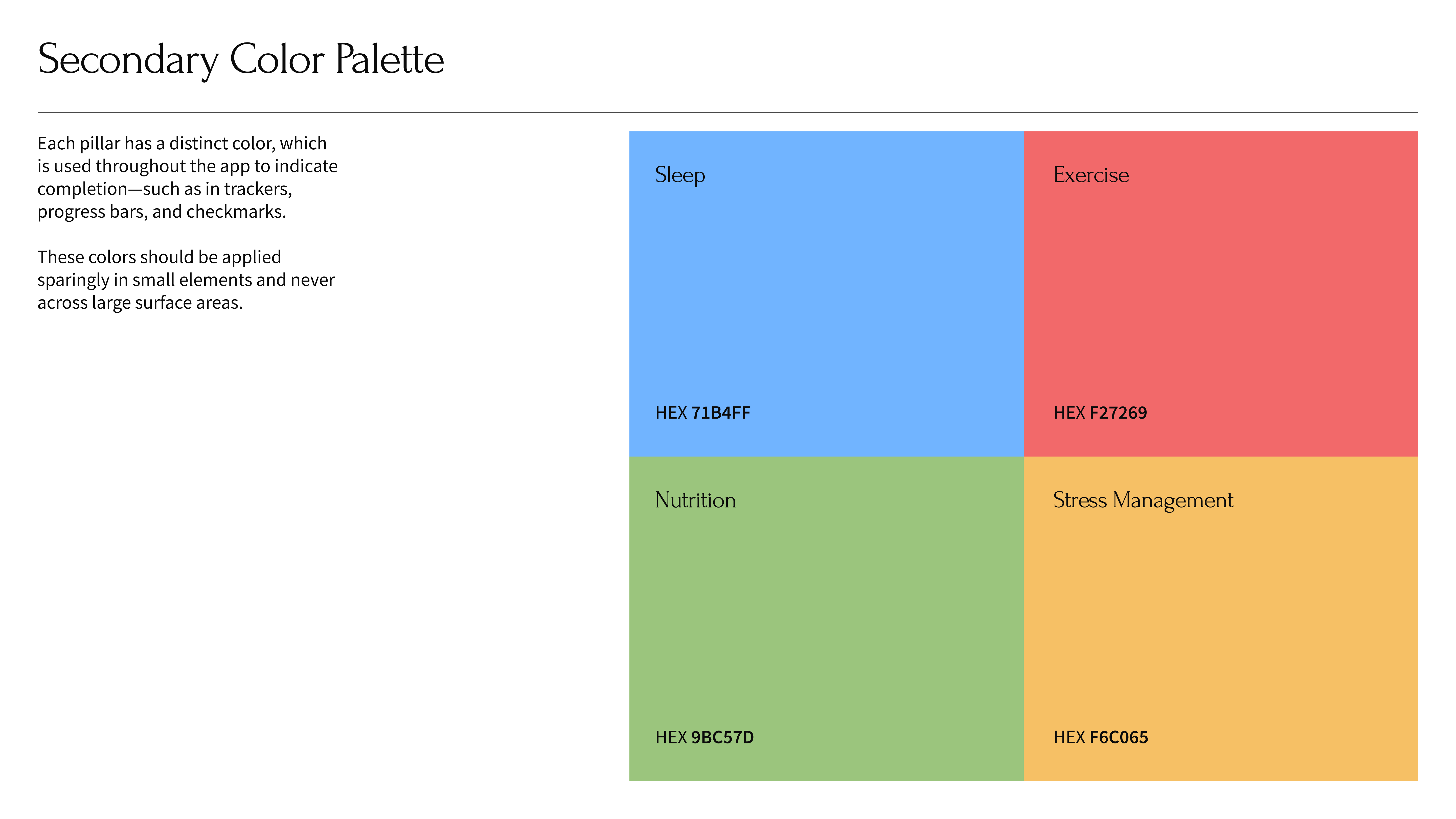This screenshot has width=1456, height=819.
Task: Select the HEX 9BC57D code text
Action: click(704, 737)
